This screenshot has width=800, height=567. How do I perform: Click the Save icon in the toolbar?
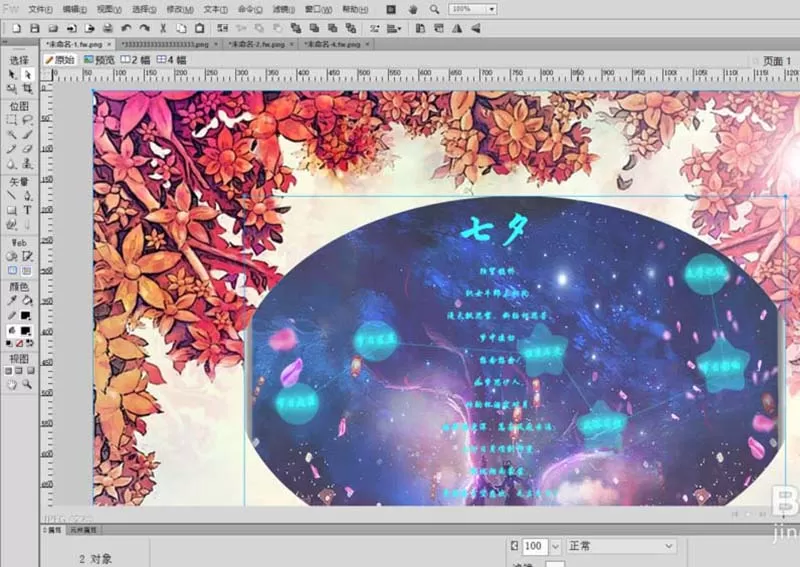point(35,29)
